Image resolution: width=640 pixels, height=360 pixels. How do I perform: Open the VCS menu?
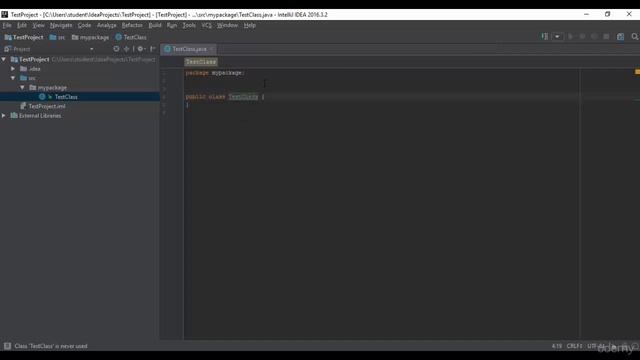[x=207, y=25]
